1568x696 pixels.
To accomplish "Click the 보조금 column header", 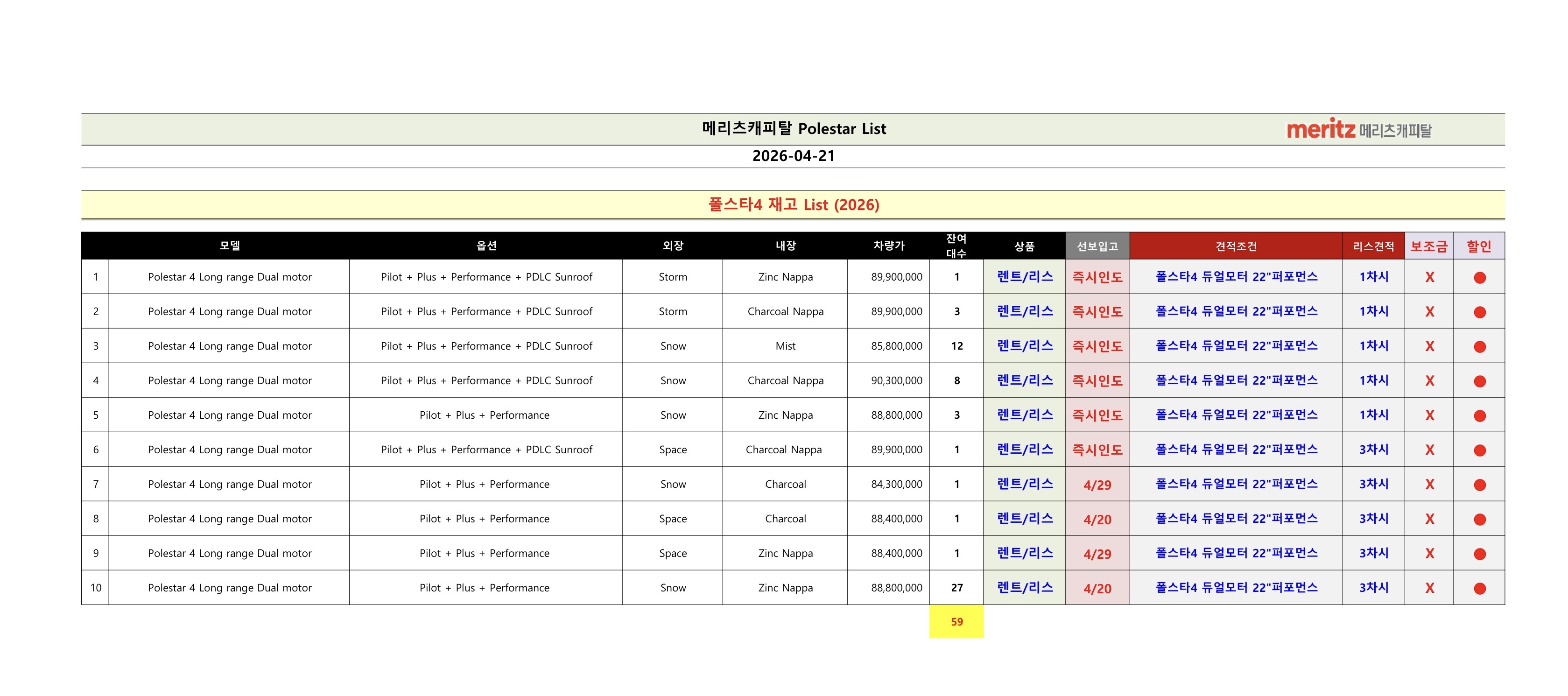I will [1428, 246].
